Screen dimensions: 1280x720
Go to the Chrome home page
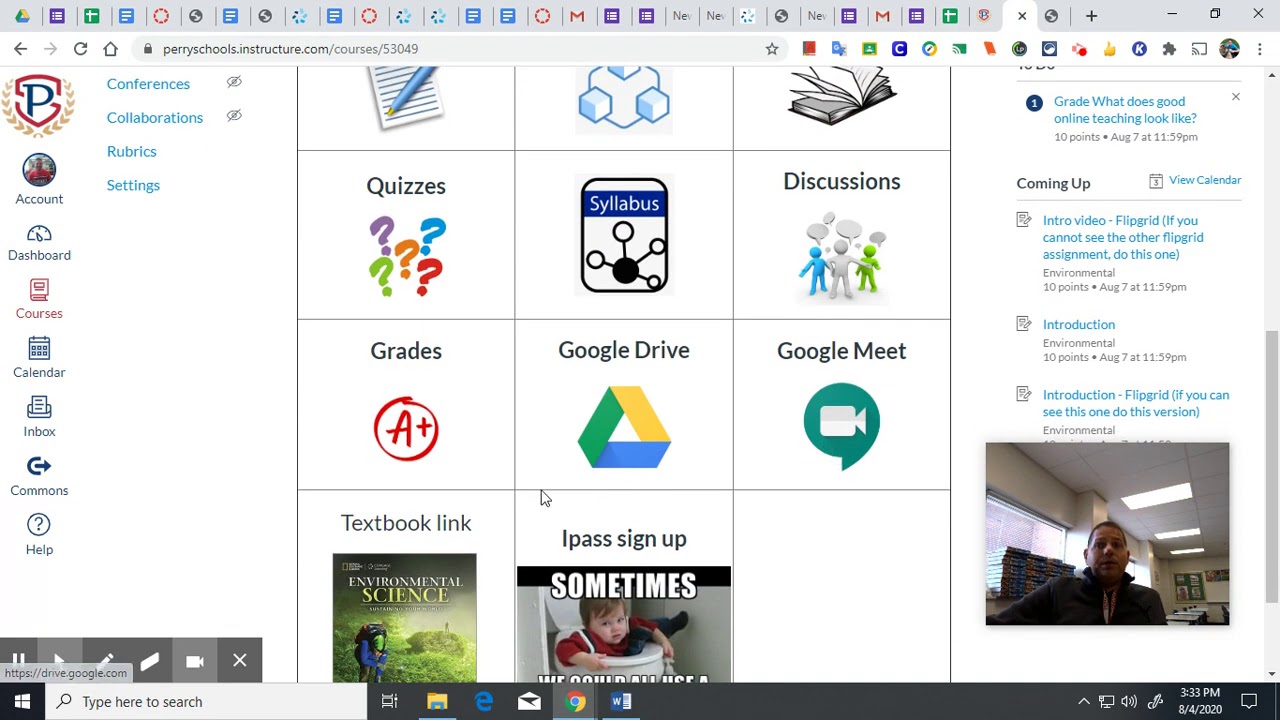click(110, 49)
